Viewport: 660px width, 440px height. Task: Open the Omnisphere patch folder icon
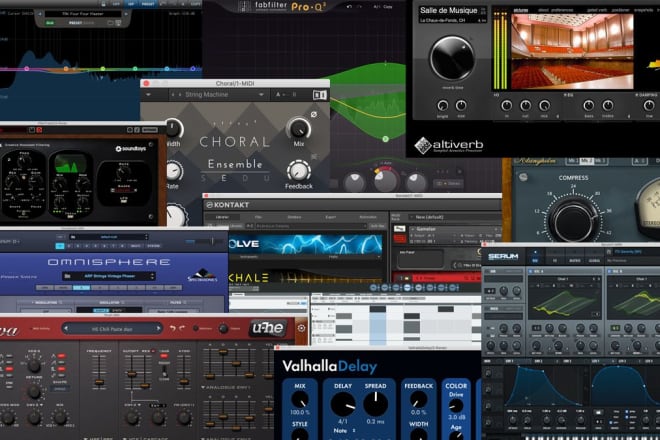67,276
